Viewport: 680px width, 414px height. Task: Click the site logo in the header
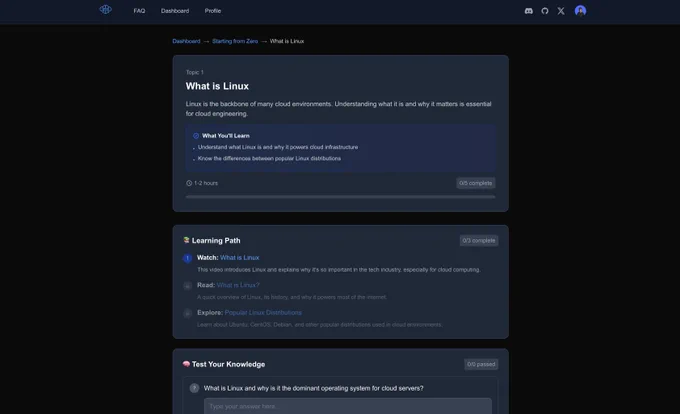click(x=105, y=10)
